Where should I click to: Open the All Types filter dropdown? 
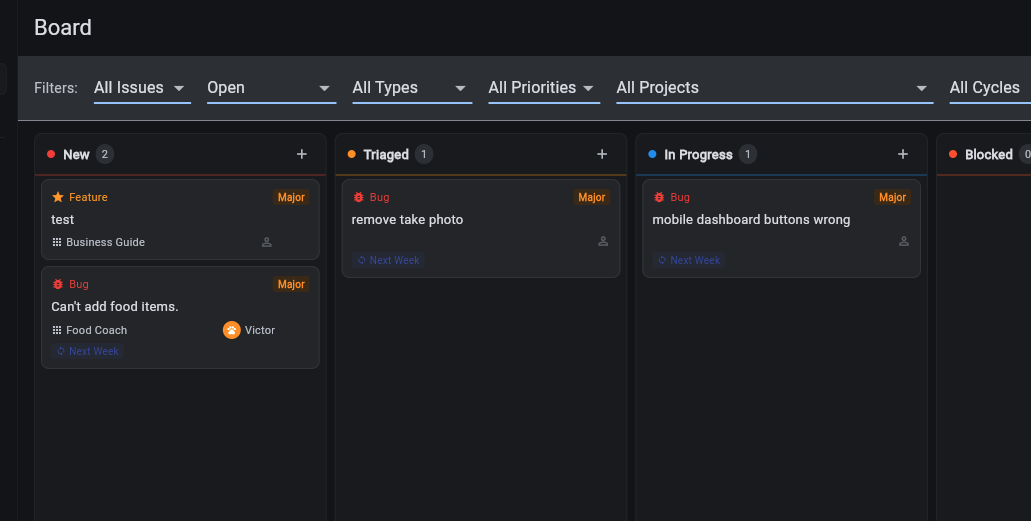(410, 88)
